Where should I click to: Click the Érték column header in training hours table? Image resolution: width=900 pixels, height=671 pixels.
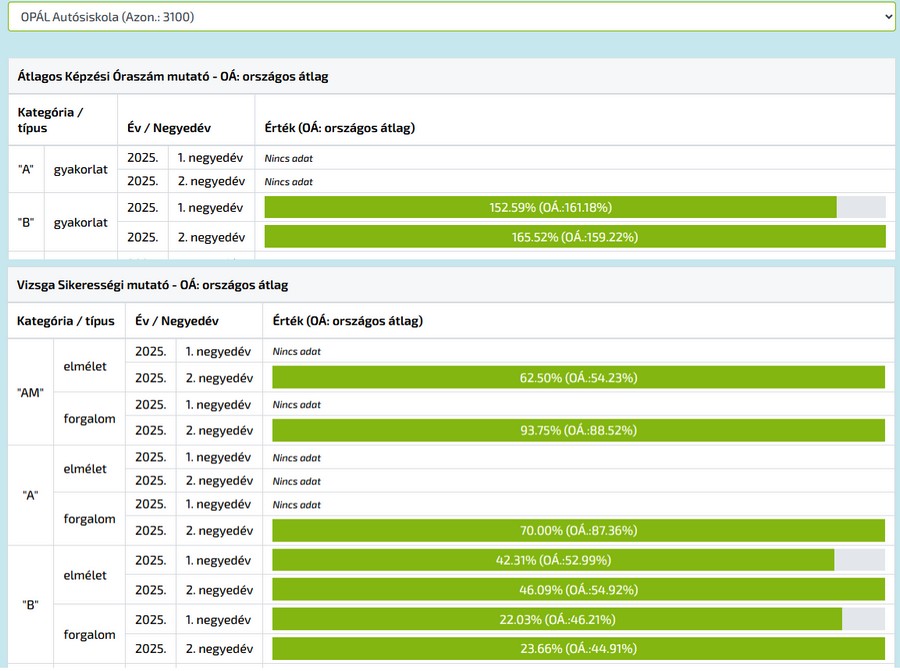pyautogui.click(x=339, y=128)
